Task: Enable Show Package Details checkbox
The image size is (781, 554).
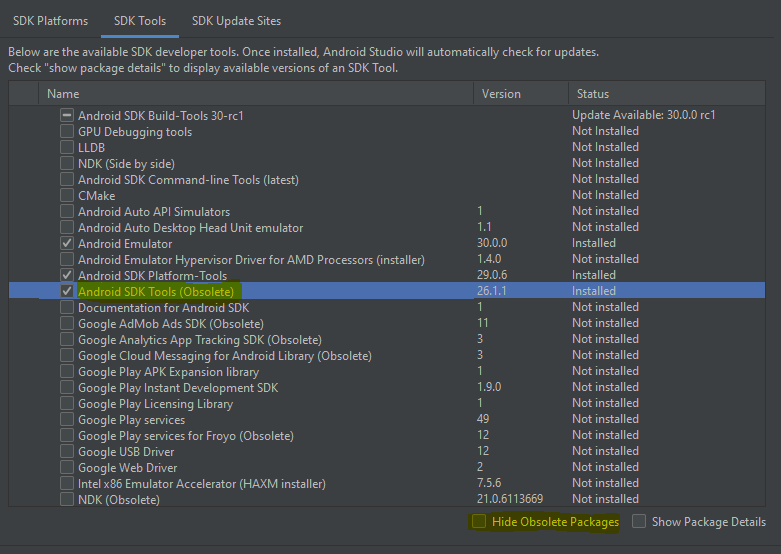Action: click(639, 522)
